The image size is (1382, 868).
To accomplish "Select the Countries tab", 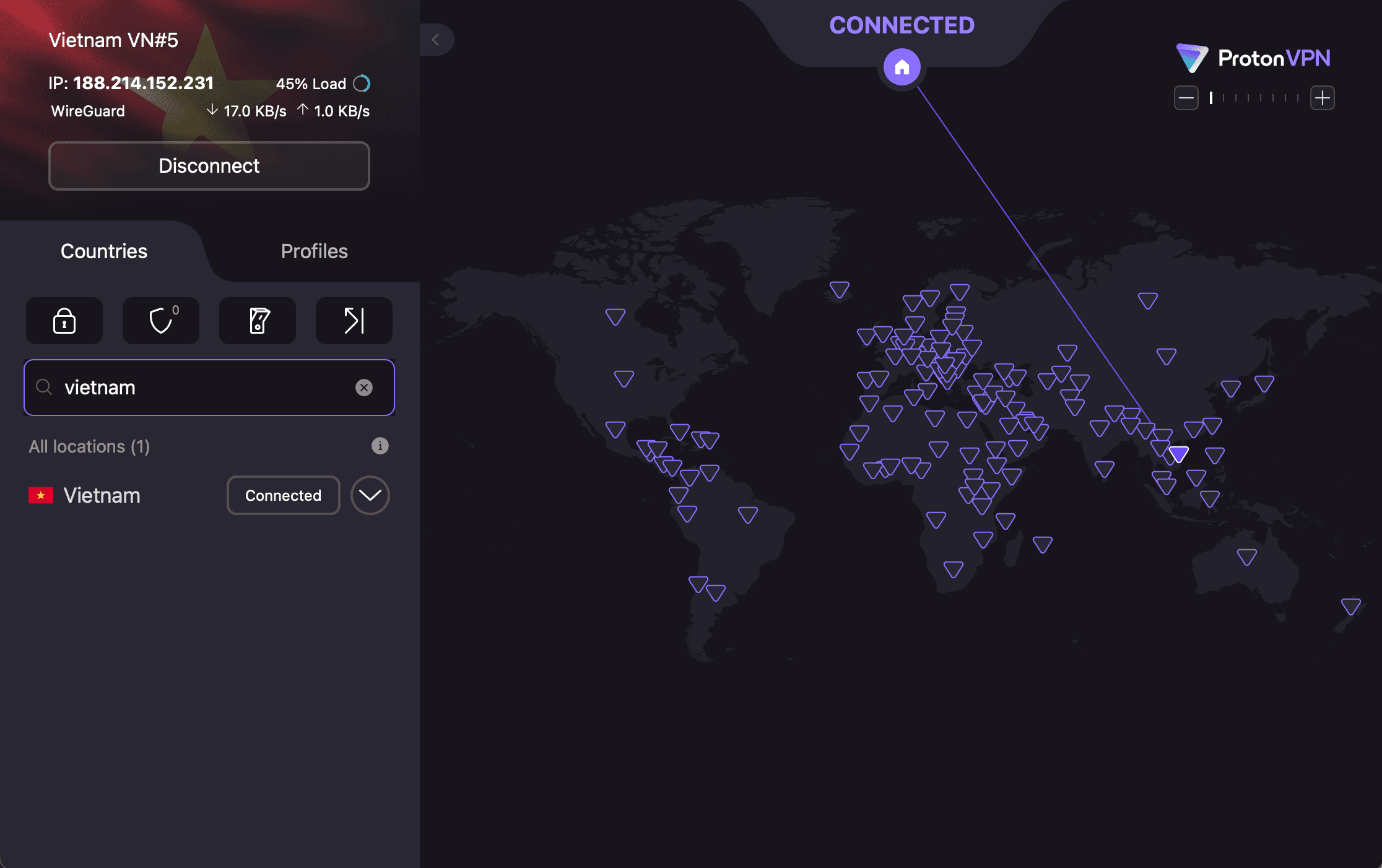I will pos(104,251).
